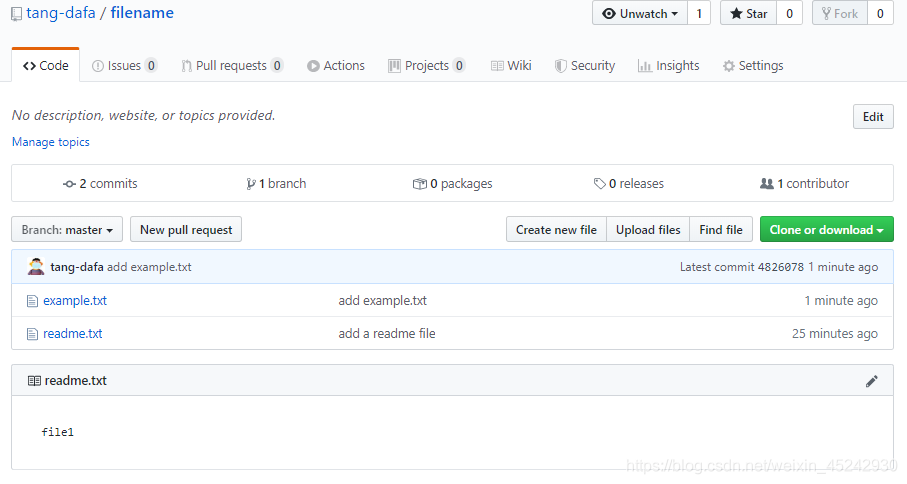Open the tang-dafa owner link
Viewport: 907px width, 484px height.
pyautogui.click(x=61, y=13)
